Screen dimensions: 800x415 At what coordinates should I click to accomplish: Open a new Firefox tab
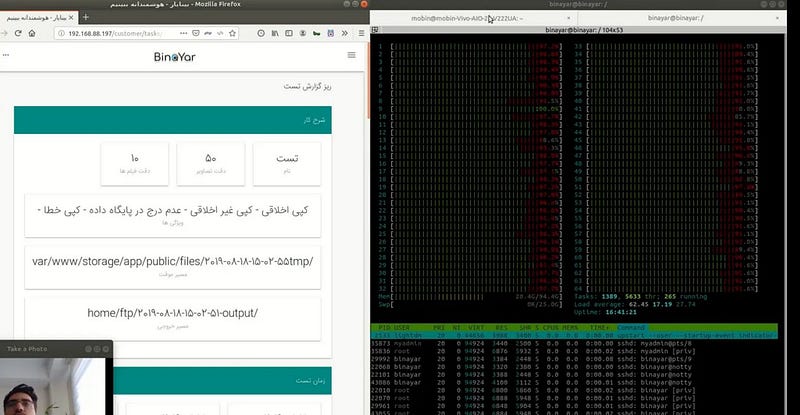pos(86,17)
